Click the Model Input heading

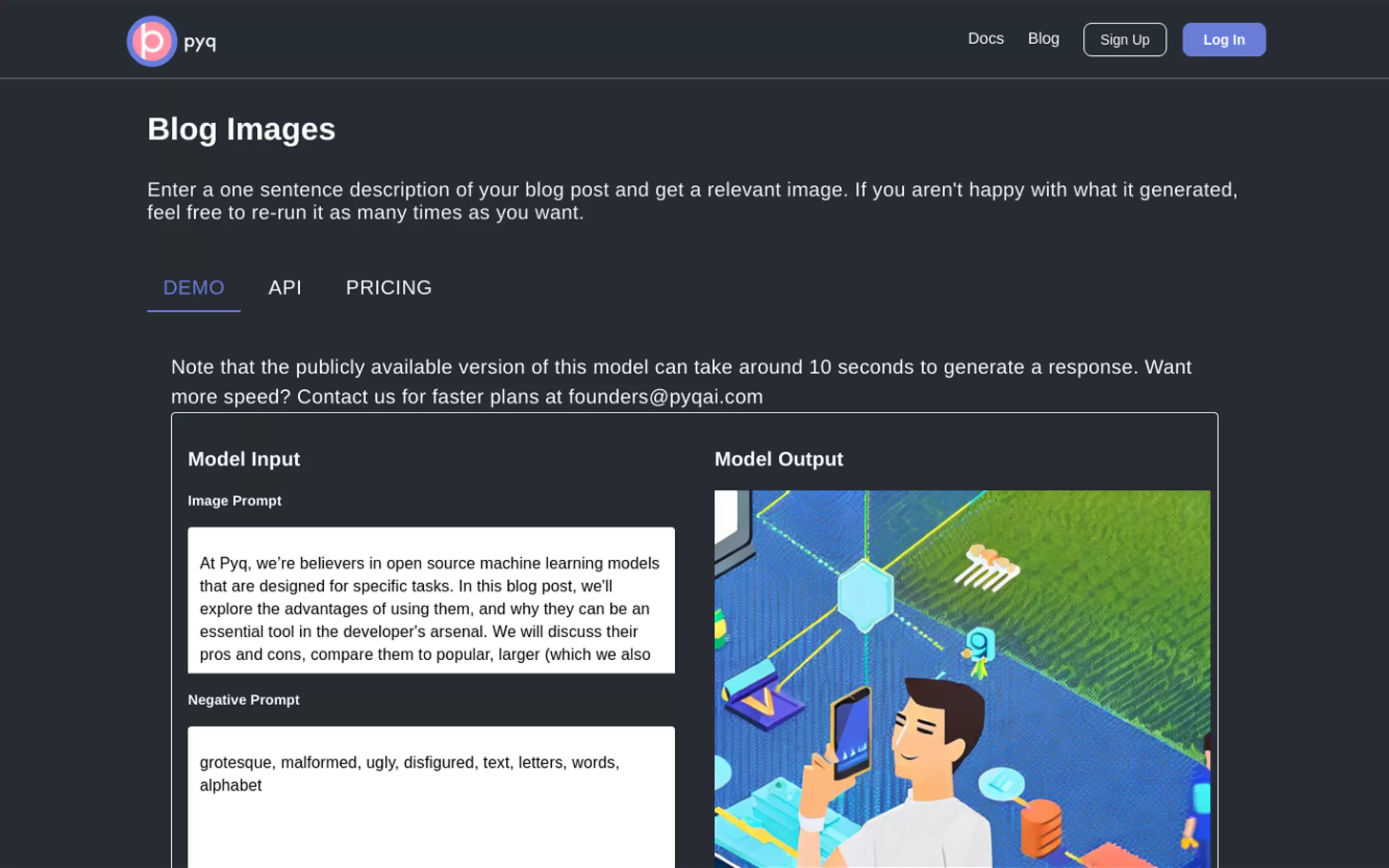(243, 459)
